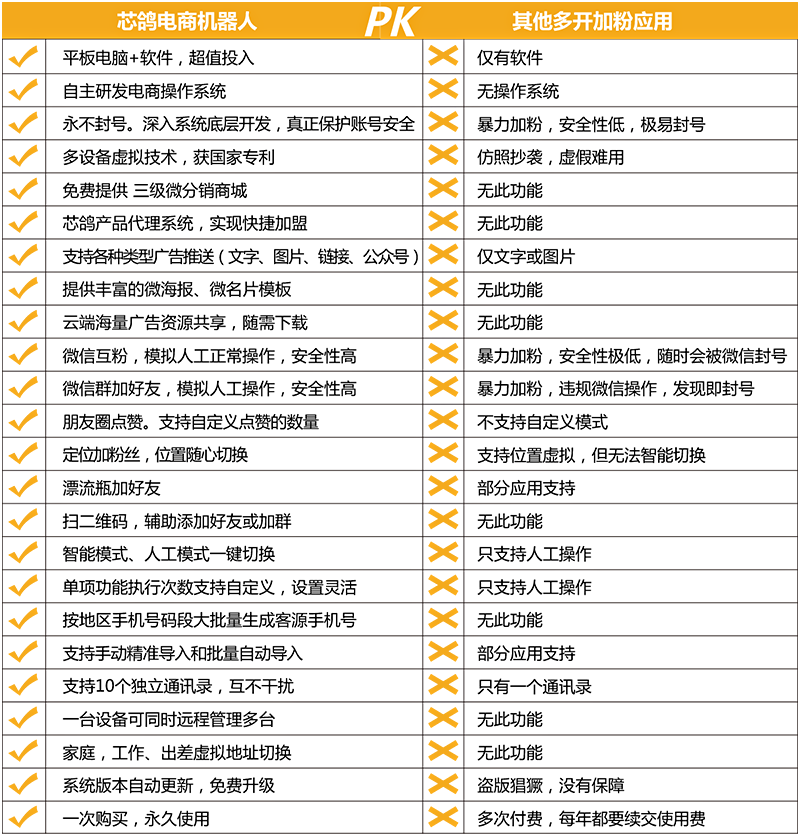The image size is (800, 837).
Task: Click the text 一台设备可同时远程管理多台
Action: [169, 720]
